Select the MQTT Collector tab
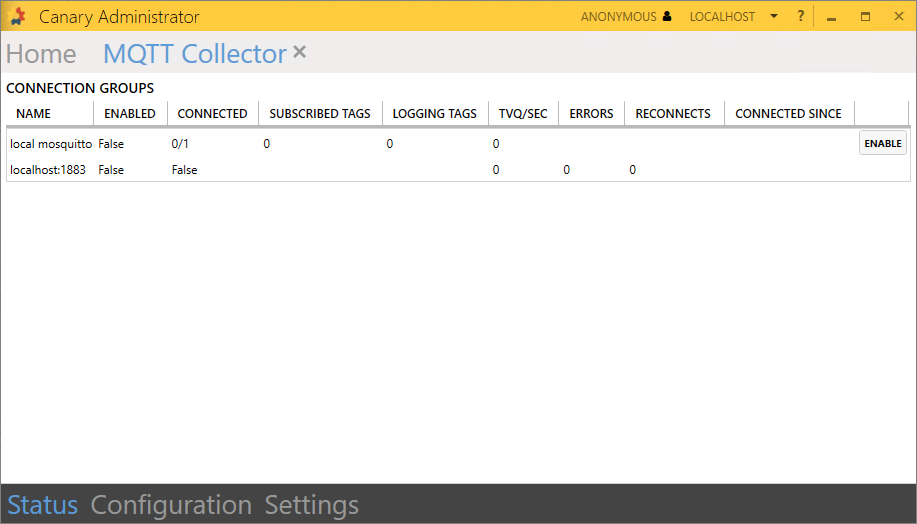 (195, 54)
